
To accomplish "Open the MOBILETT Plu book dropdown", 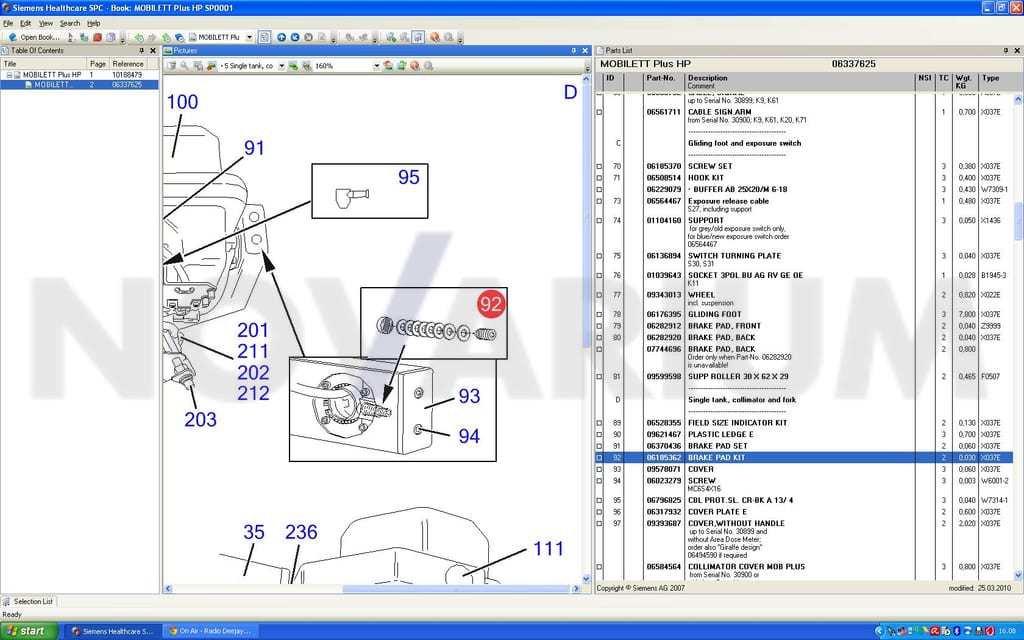I will (249, 37).
